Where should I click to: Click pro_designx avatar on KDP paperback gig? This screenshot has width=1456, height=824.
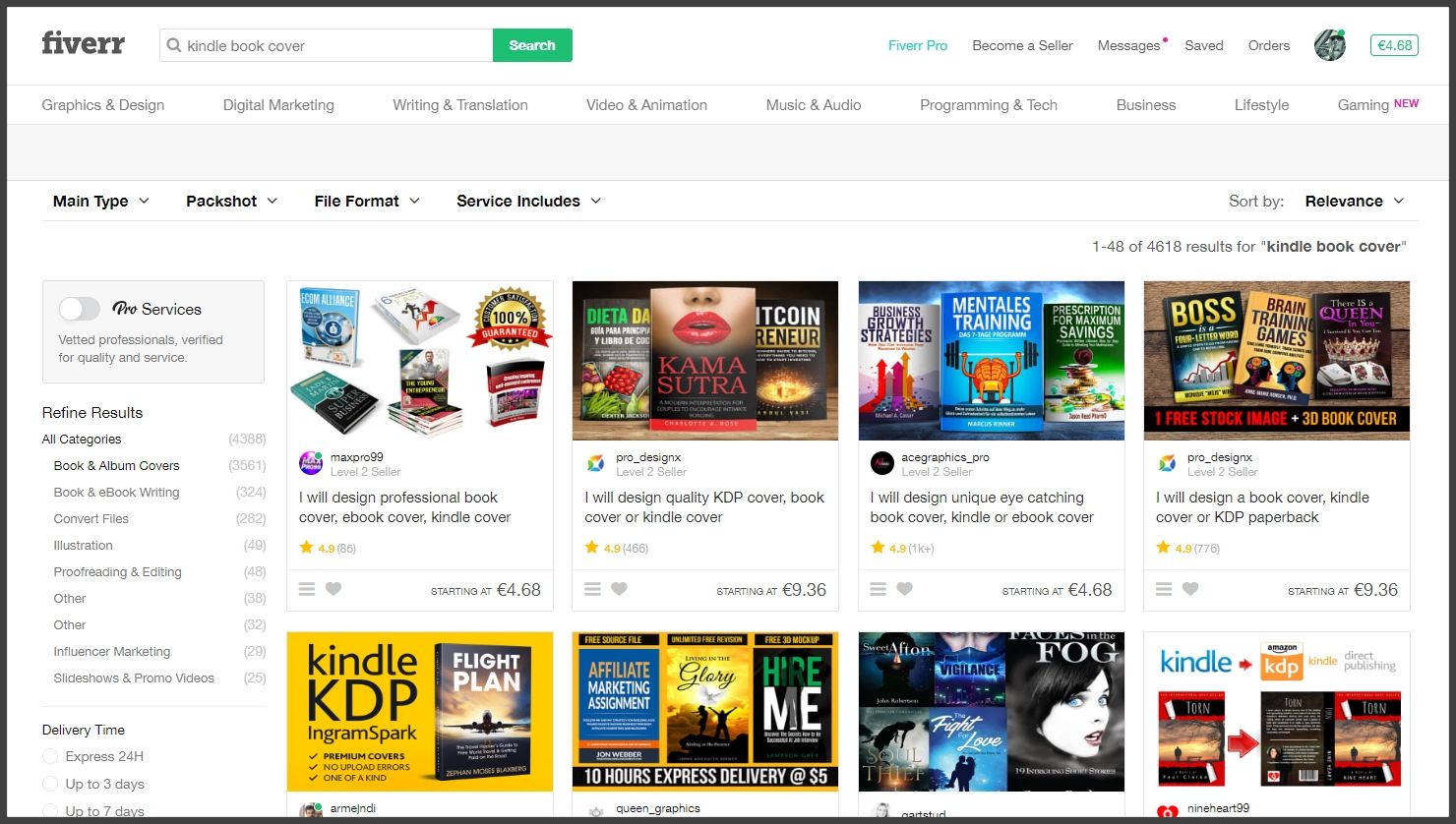coord(1168,463)
